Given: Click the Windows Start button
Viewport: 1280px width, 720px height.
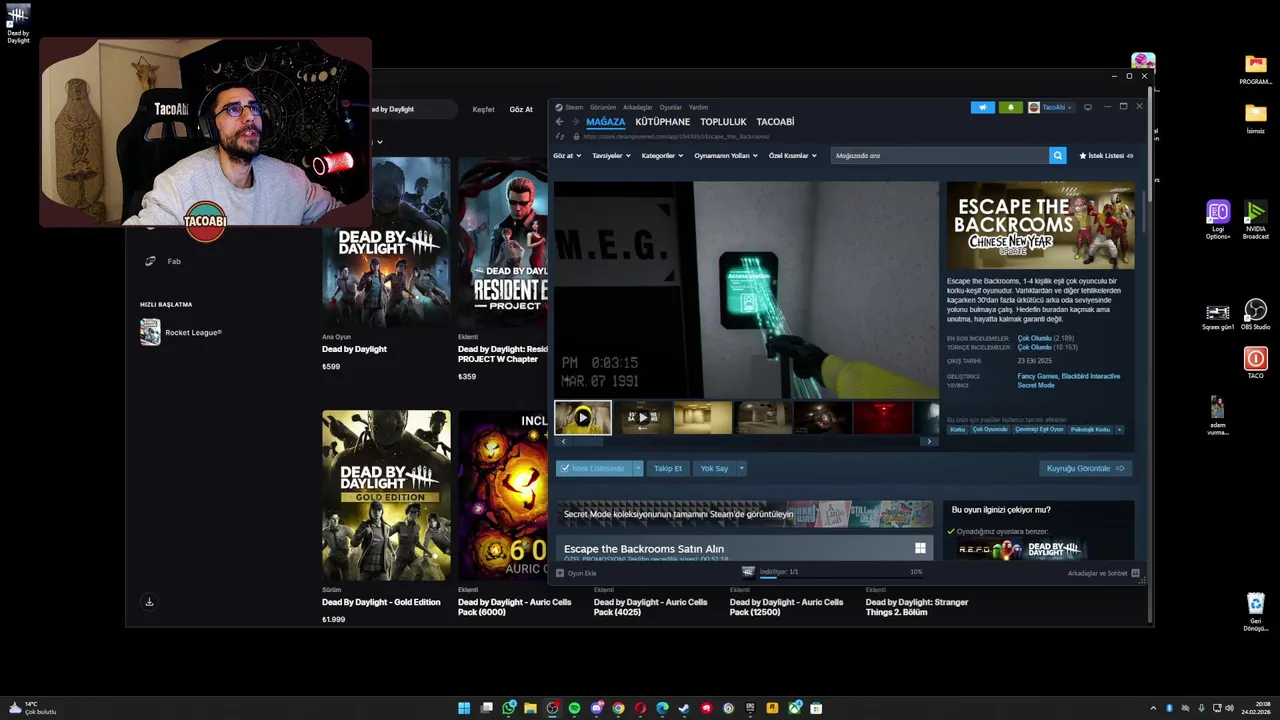Looking at the screenshot, I should click(x=464, y=708).
